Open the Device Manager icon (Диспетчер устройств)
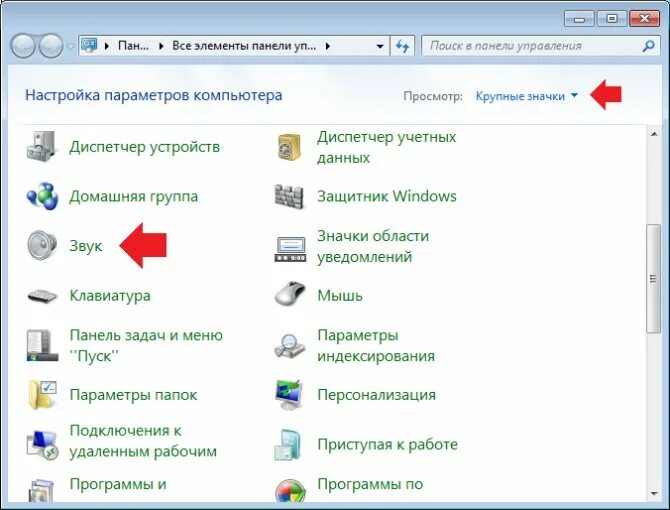Screen dimensions: 670x510 pyautogui.click(x=41, y=147)
